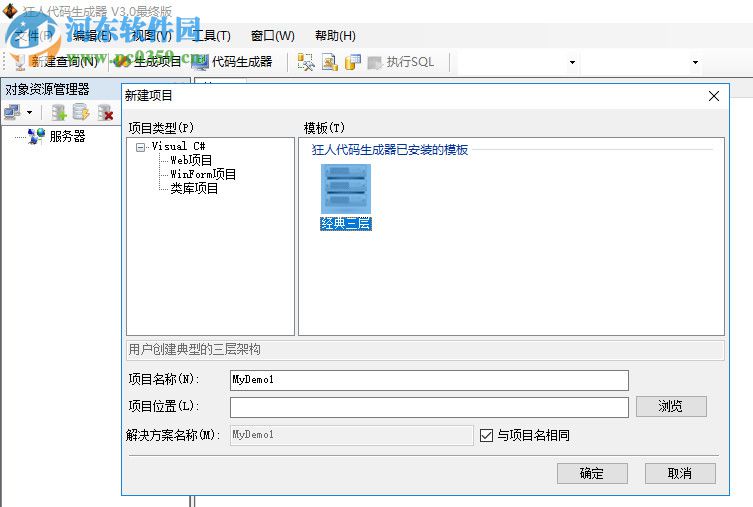
Task: Click the 项目位置 input field
Action: click(429, 407)
